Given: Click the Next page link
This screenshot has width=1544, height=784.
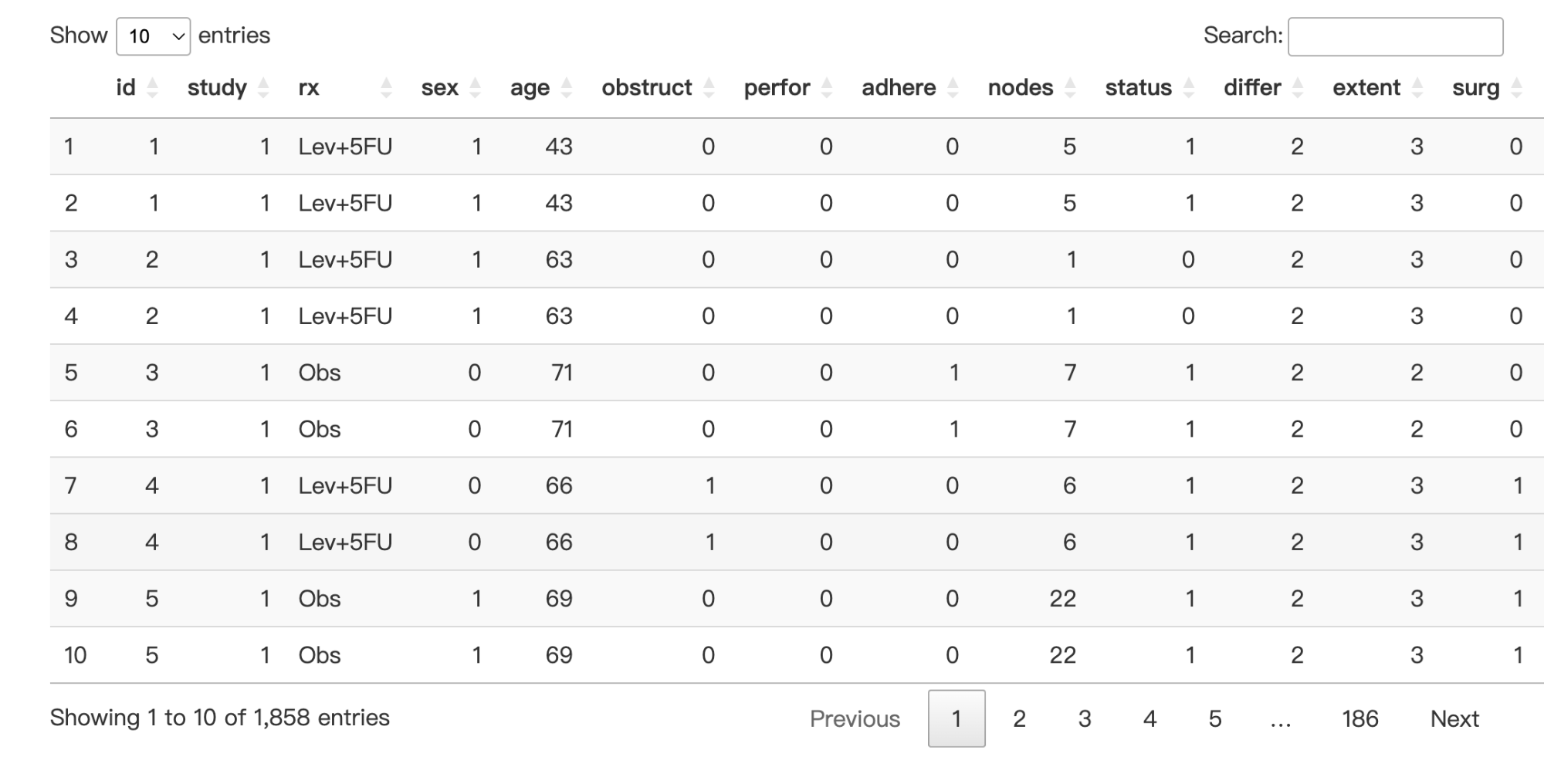Looking at the screenshot, I should click(x=1454, y=718).
